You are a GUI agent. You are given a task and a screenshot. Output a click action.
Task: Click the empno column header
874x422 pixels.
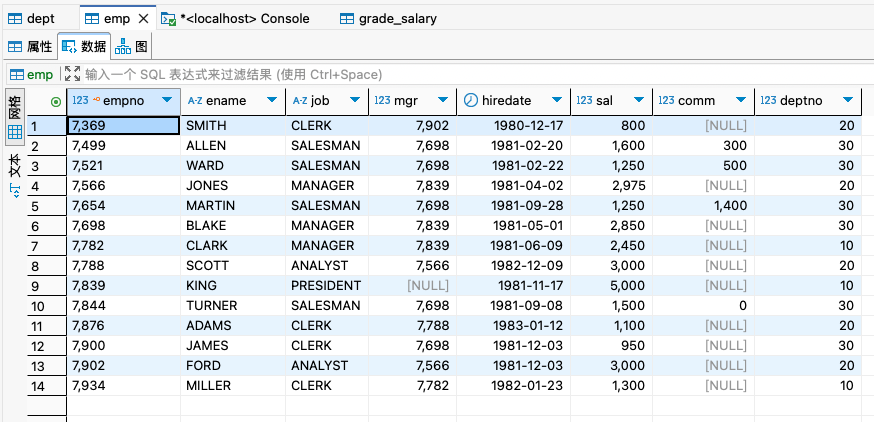point(123,101)
